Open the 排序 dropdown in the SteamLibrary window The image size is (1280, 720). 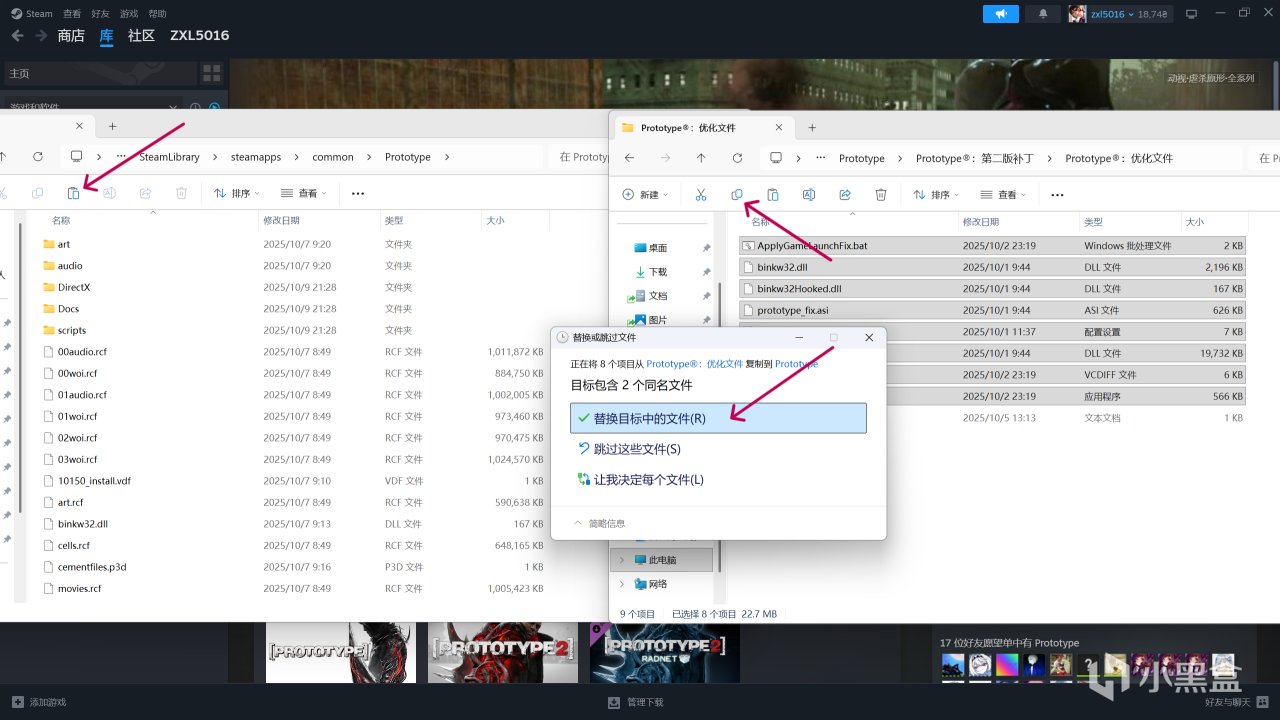pos(237,193)
